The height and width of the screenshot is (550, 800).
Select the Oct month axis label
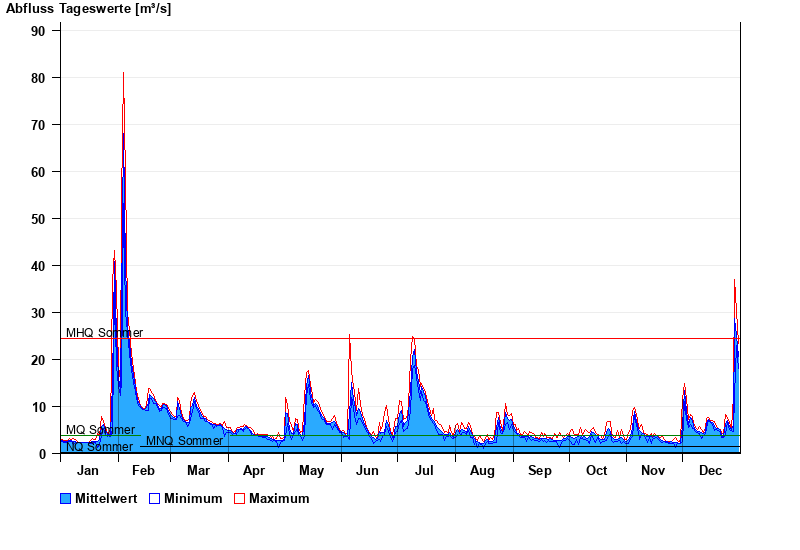(596, 471)
